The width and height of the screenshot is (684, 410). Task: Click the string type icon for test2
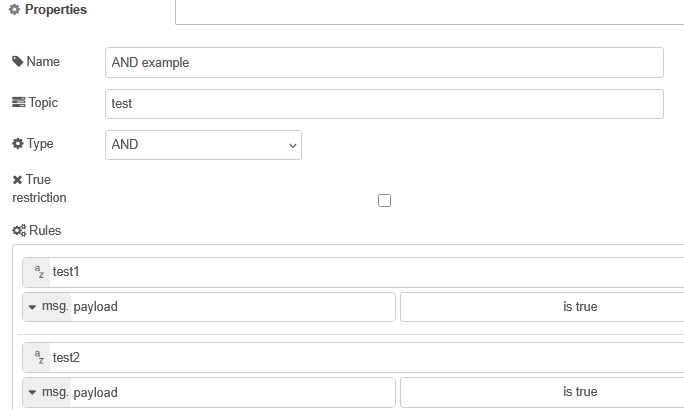coord(39,357)
